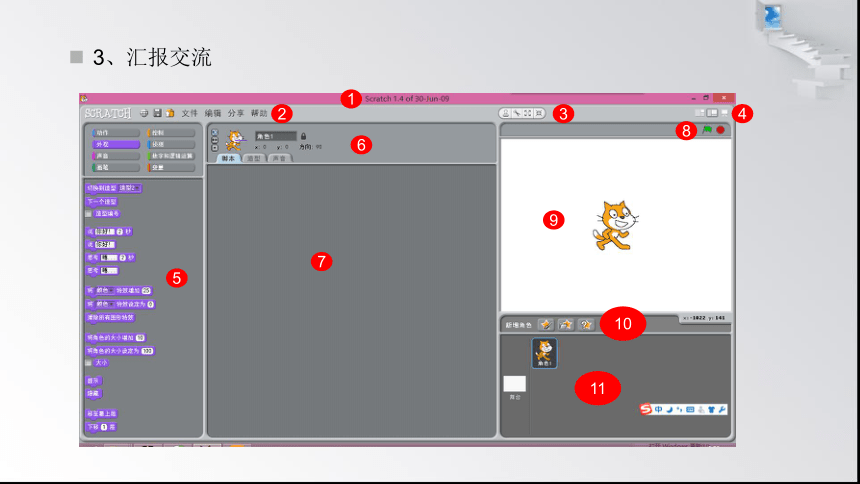
Task: Open the 编辑 menu
Action: [x=213, y=113]
